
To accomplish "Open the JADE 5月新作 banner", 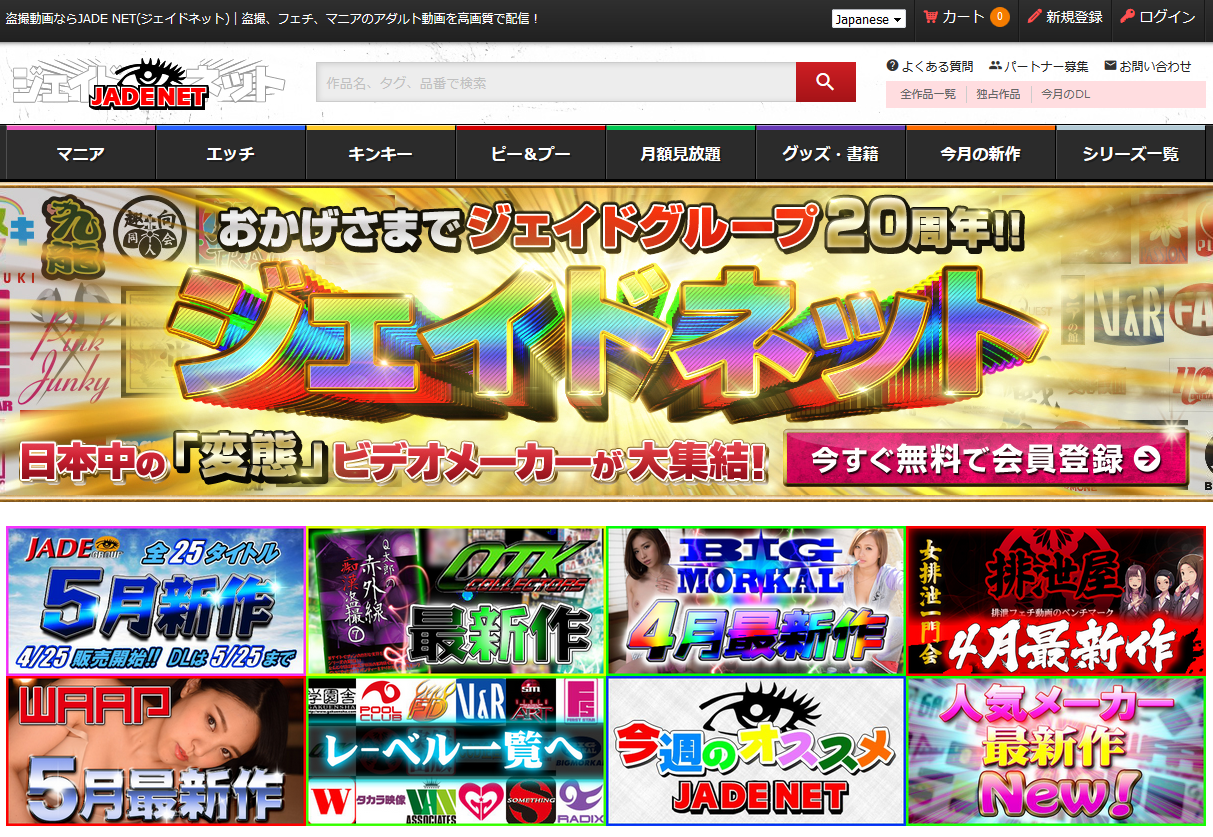I will (156, 601).
